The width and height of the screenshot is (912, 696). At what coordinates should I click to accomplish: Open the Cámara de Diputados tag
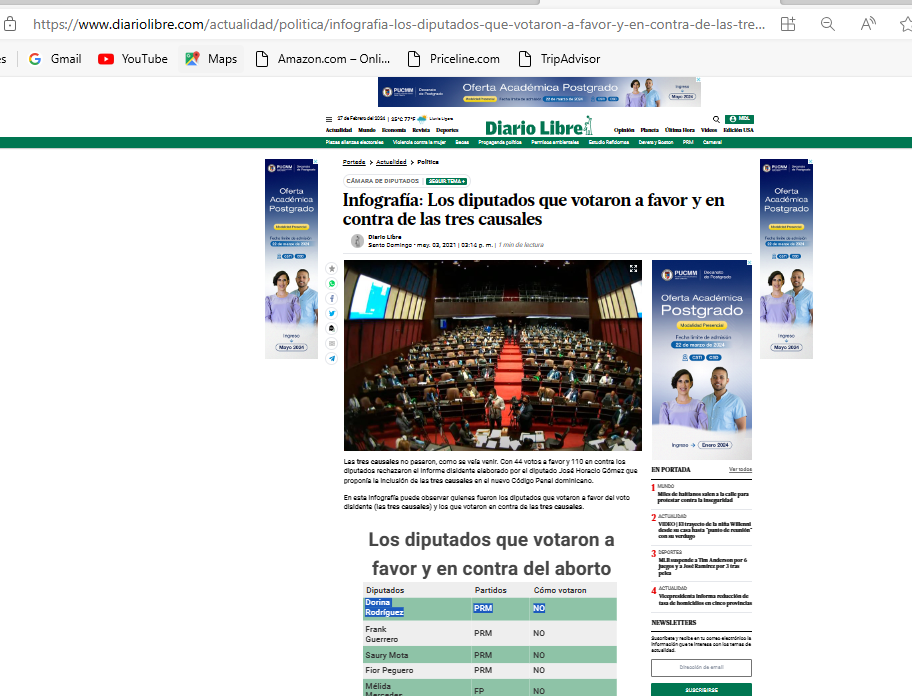click(x=383, y=181)
